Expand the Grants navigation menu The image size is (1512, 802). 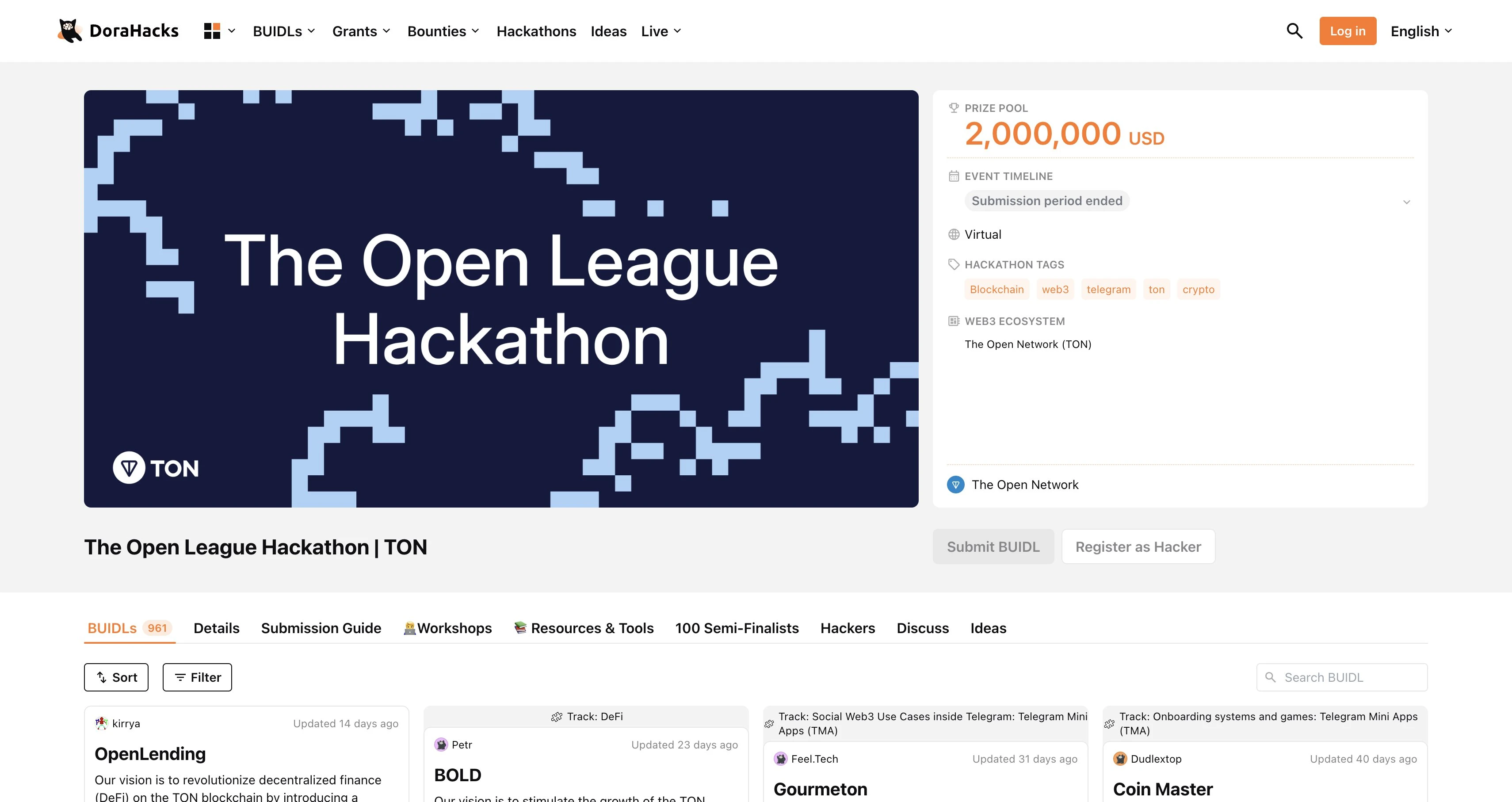[x=361, y=31]
